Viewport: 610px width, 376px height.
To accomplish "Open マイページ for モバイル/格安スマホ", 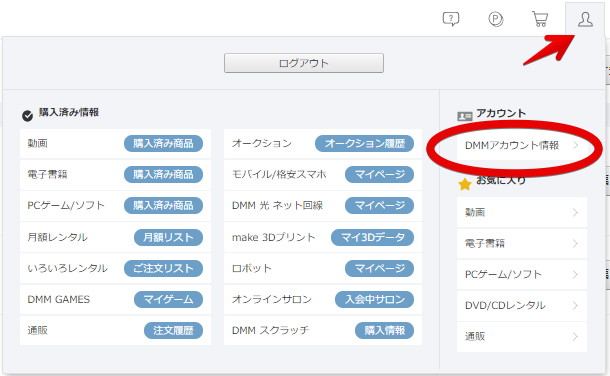I will [x=379, y=175].
